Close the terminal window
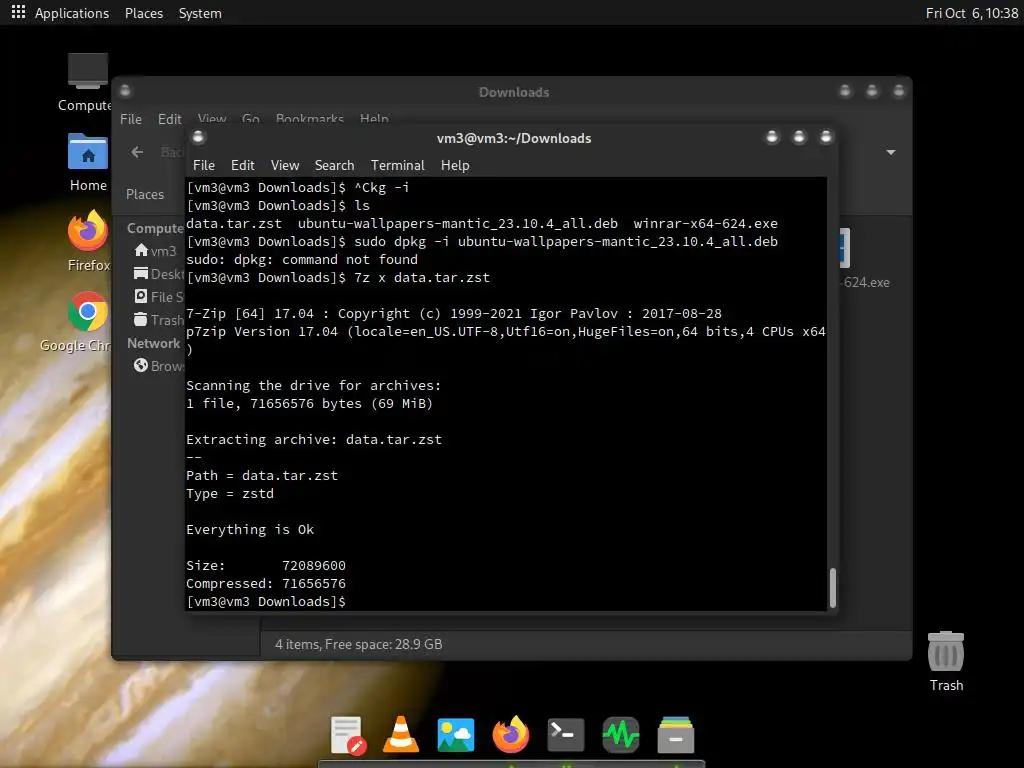Image resolution: width=1024 pixels, height=768 pixels. [825, 137]
